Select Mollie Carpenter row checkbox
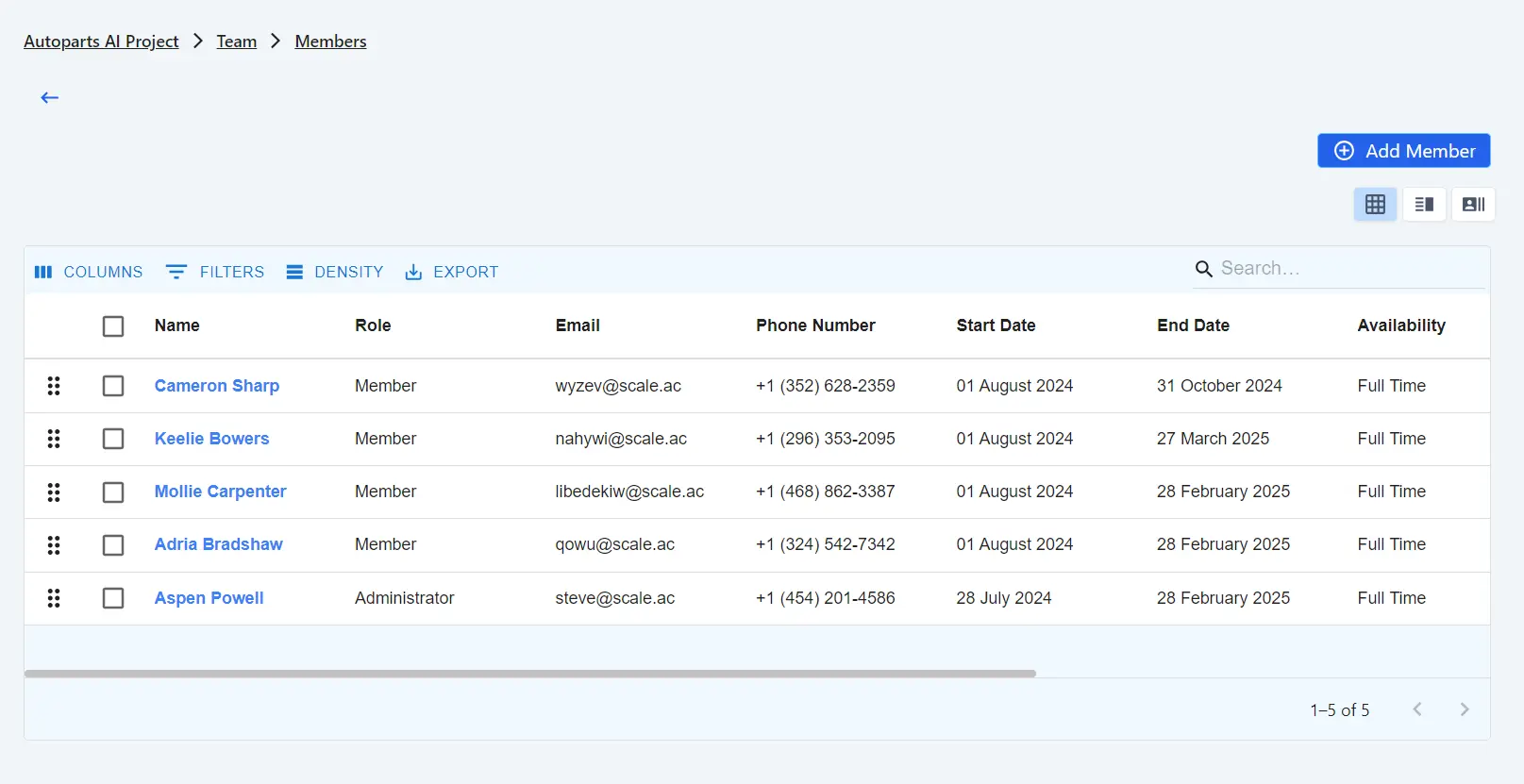This screenshot has height=784, width=1524. pos(113,492)
